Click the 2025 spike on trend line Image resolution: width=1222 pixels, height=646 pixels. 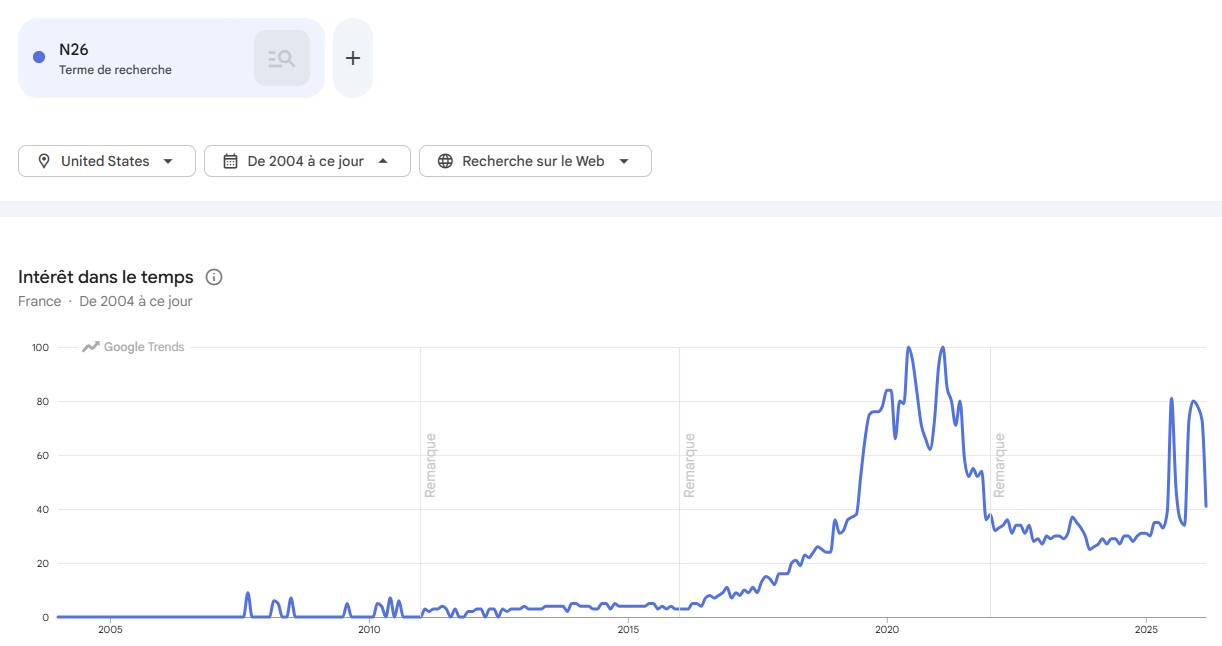tap(1171, 399)
